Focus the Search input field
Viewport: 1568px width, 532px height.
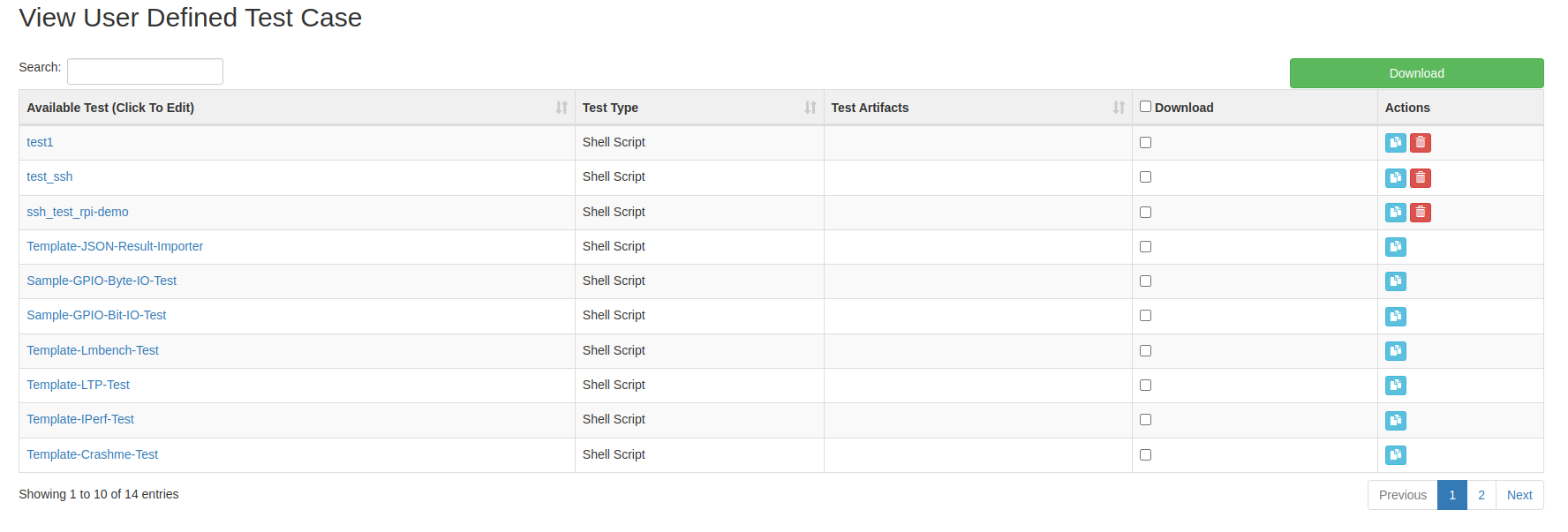coord(145,71)
